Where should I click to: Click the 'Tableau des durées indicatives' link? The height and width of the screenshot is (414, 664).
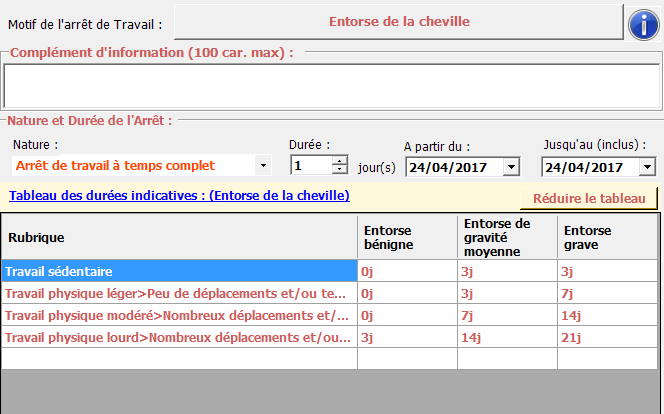[x=179, y=196]
